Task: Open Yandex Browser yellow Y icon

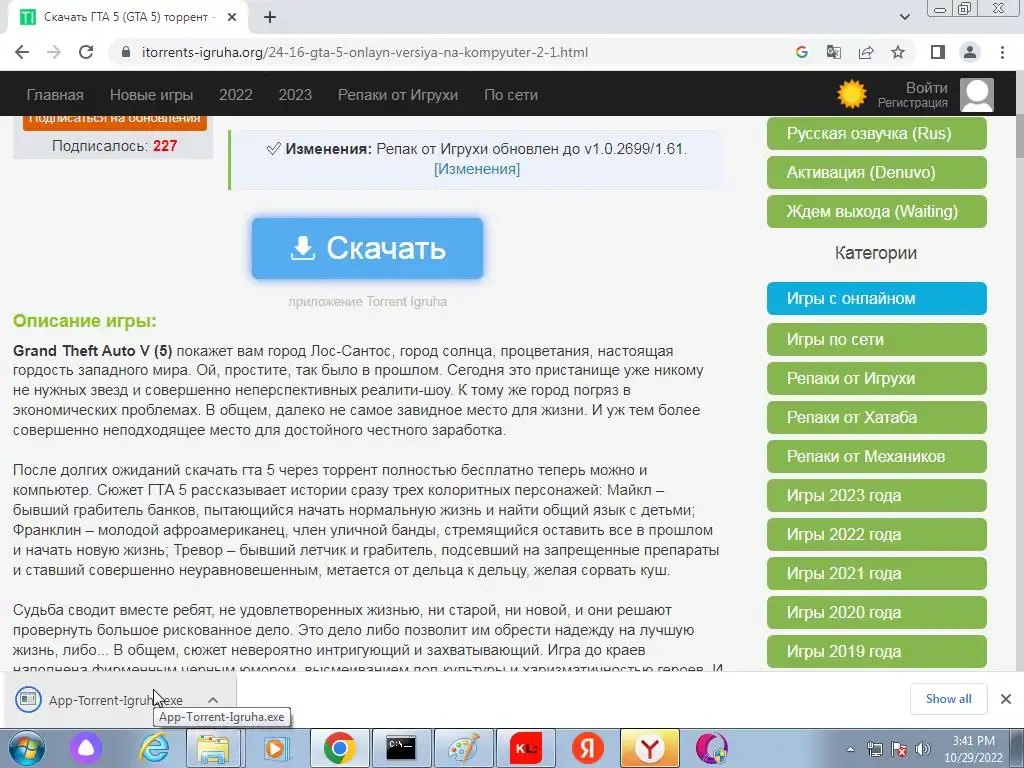Action: pos(650,748)
